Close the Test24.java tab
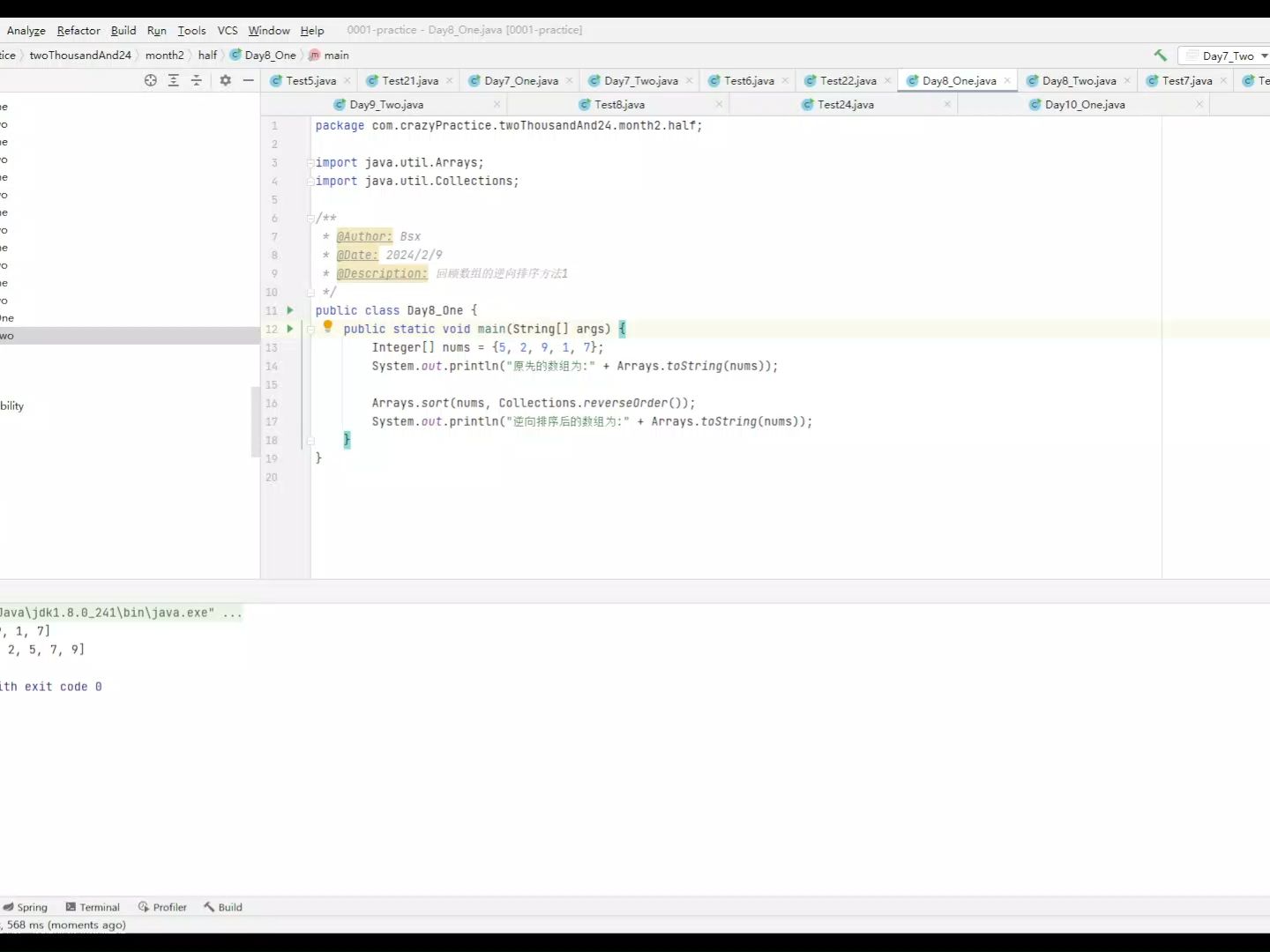 point(947,104)
